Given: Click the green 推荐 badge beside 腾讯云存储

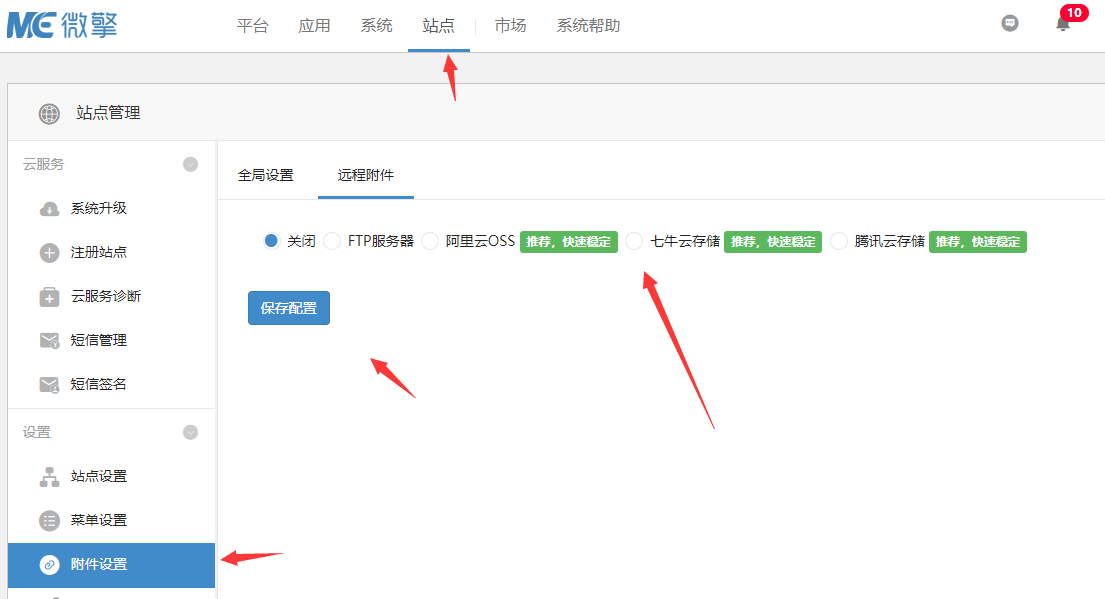Looking at the screenshot, I should (977, 242).
